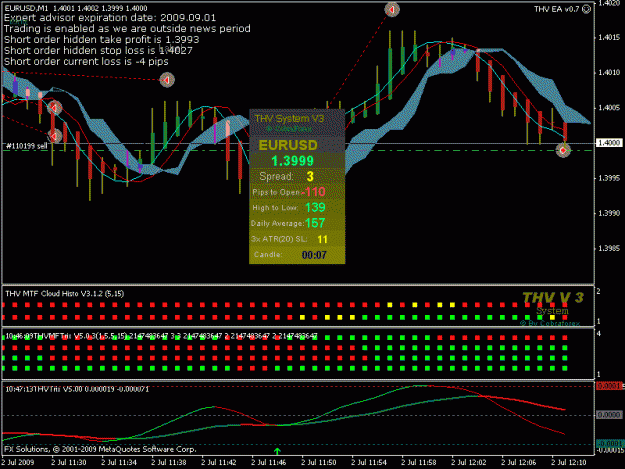Click the arrow marker directly above the #110199 sell label
625x469 pixels.
pos(55,136)
